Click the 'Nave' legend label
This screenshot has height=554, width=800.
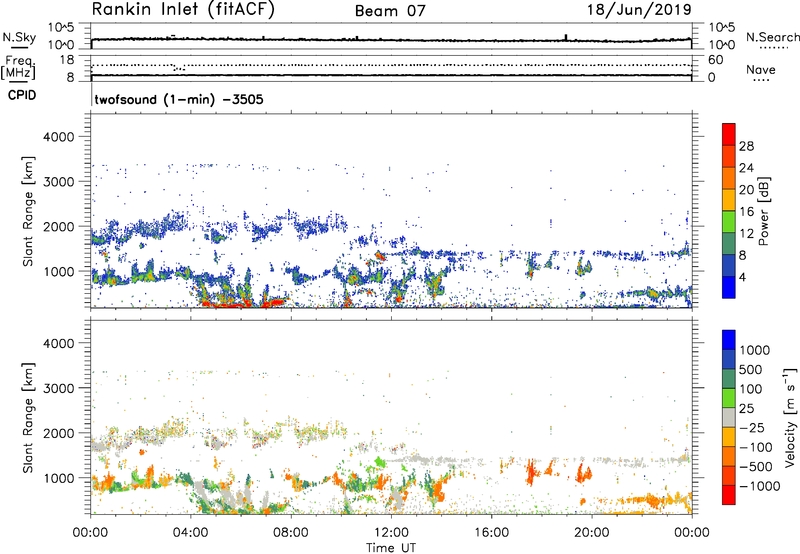pos(761,70)
